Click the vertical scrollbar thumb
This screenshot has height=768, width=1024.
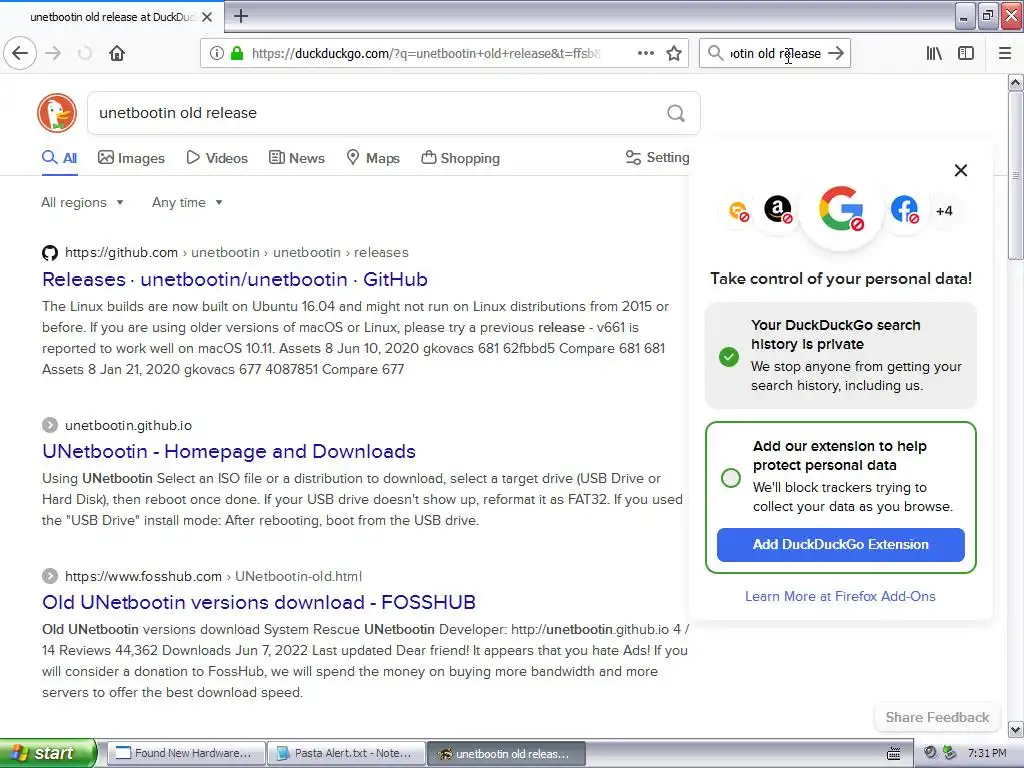coord(1015,175)
